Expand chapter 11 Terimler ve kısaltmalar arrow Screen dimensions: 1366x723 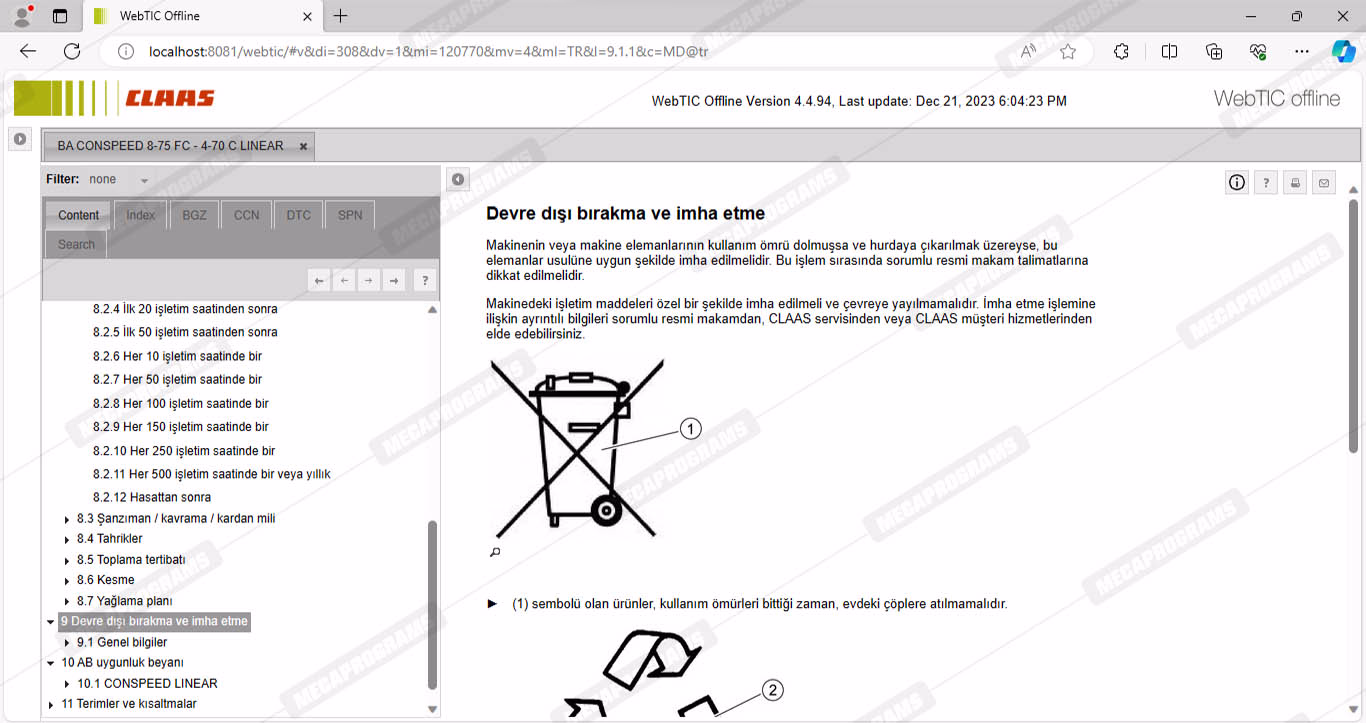pyautogui.click(x=51, y=705)
